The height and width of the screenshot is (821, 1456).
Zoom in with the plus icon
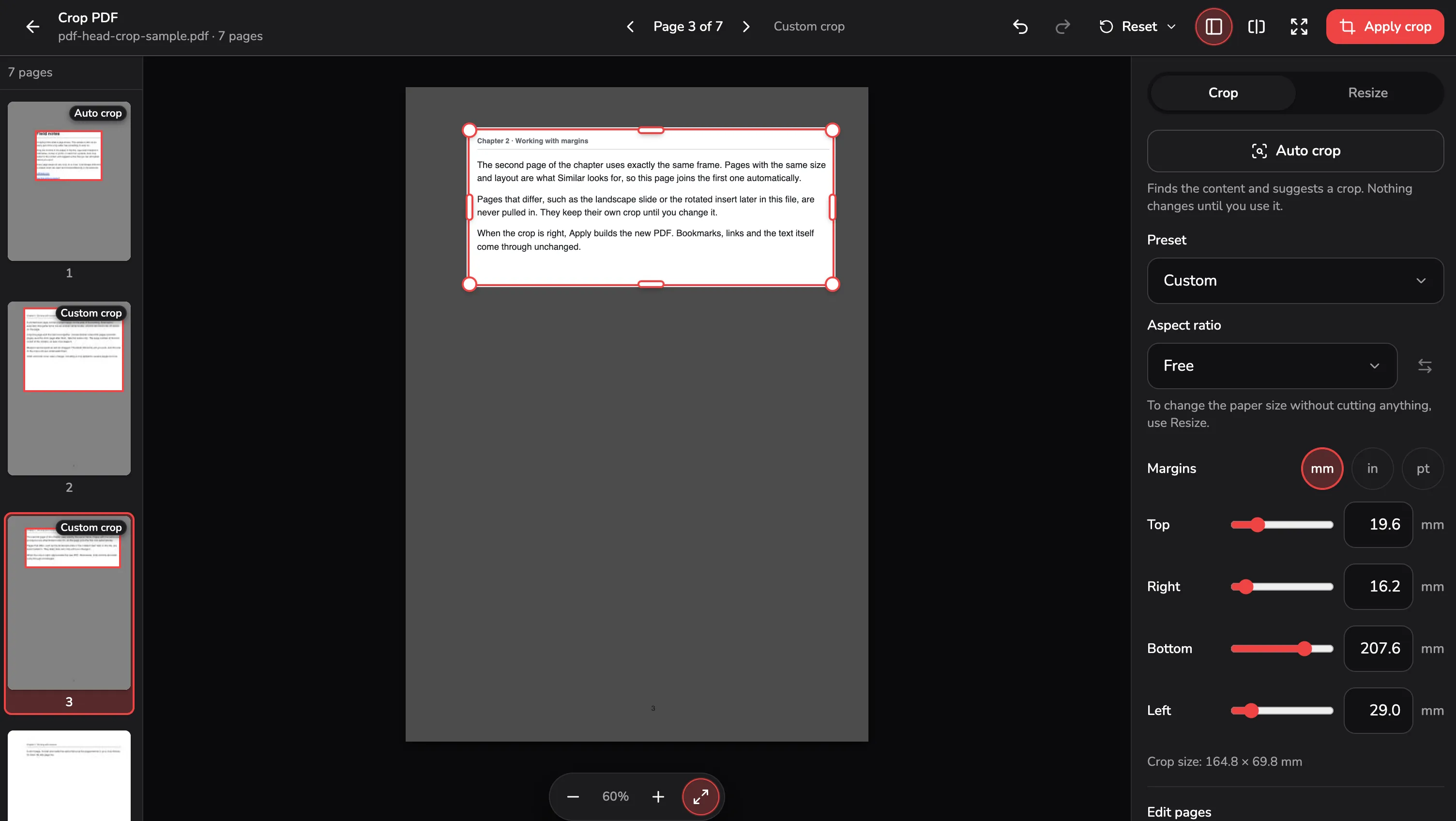(658, 797)
